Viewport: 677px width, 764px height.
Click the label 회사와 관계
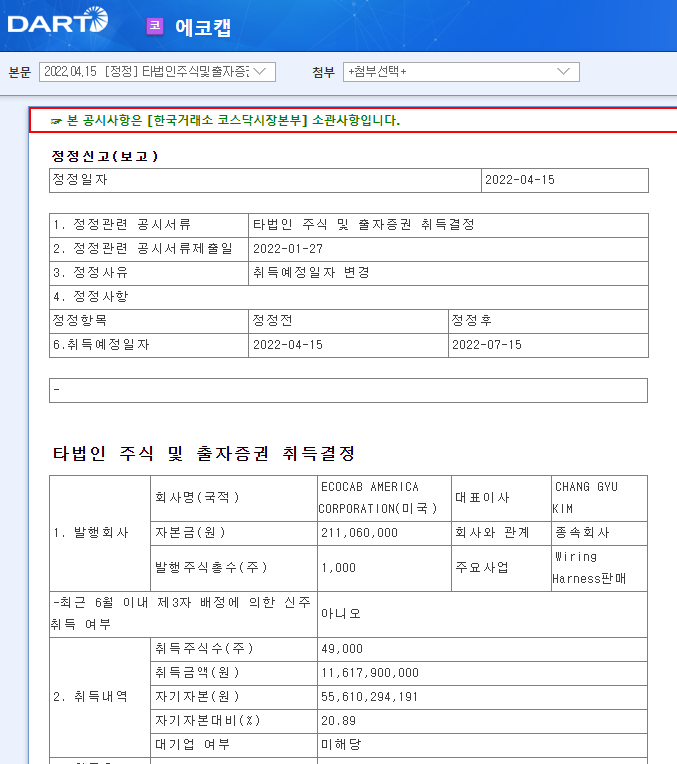492,533
